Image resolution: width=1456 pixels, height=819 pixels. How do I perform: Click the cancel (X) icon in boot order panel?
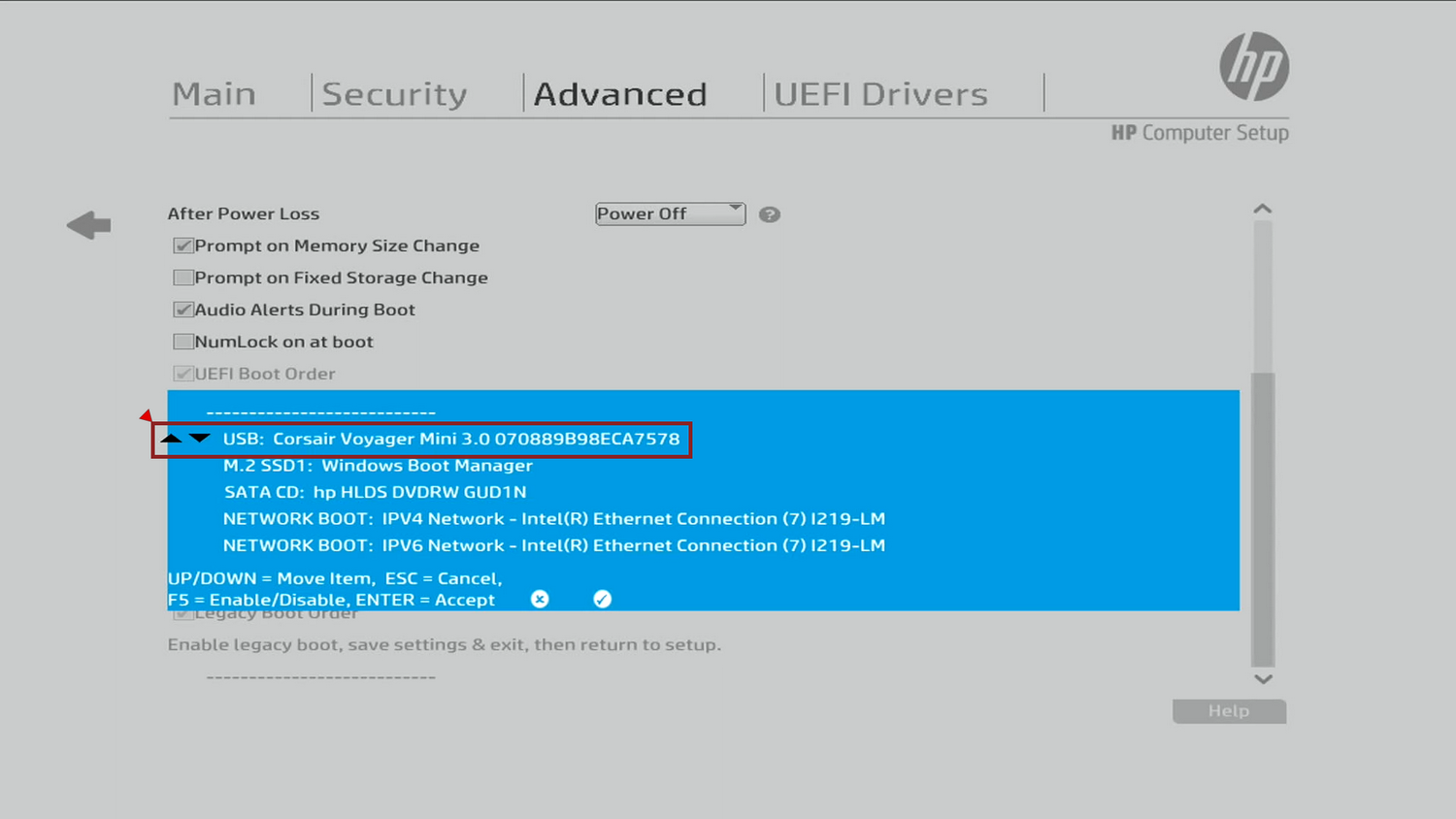coord(539,599)
